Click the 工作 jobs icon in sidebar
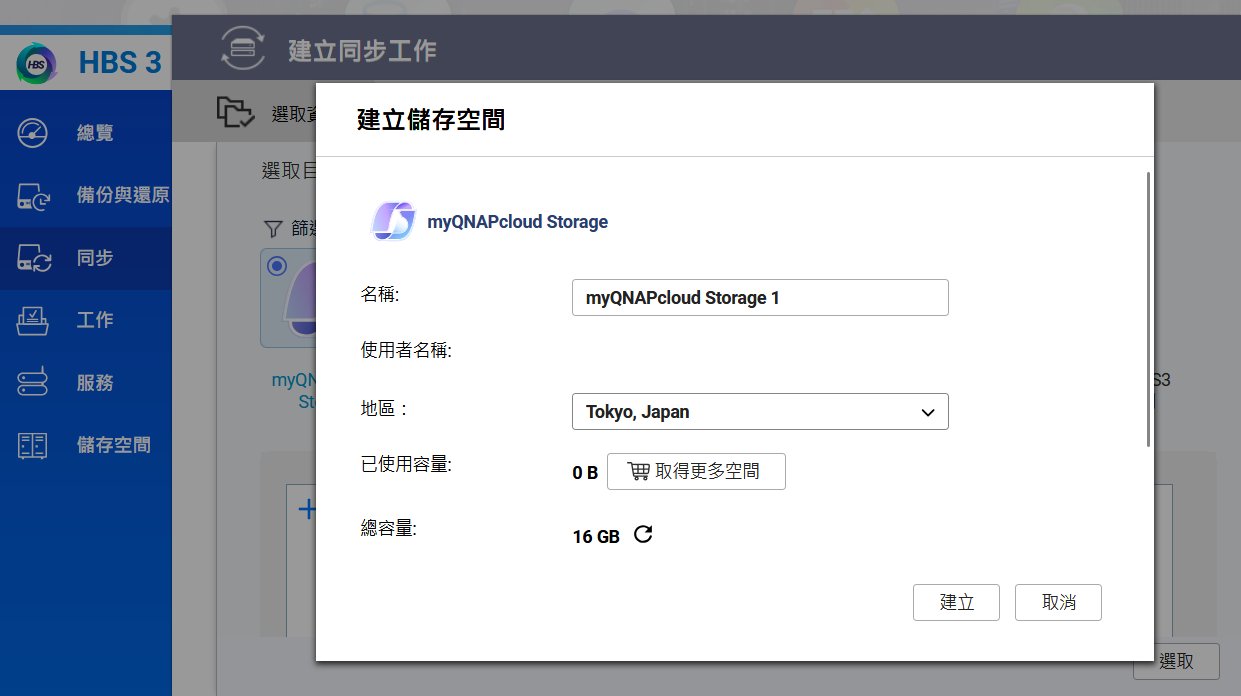 33,320
